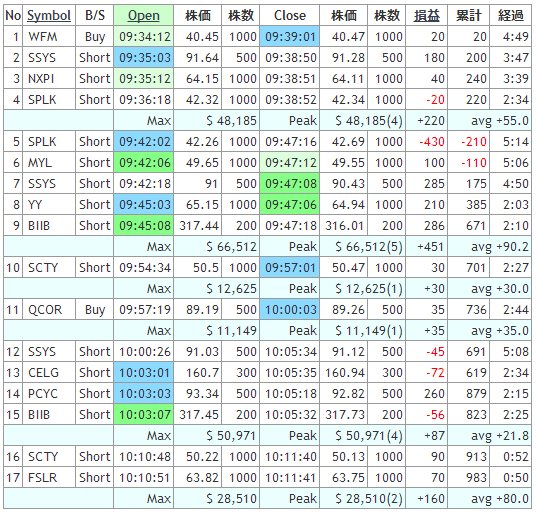Select the 累計 column header
Viewport: 536px width, 514px height.
click(469, 15)
